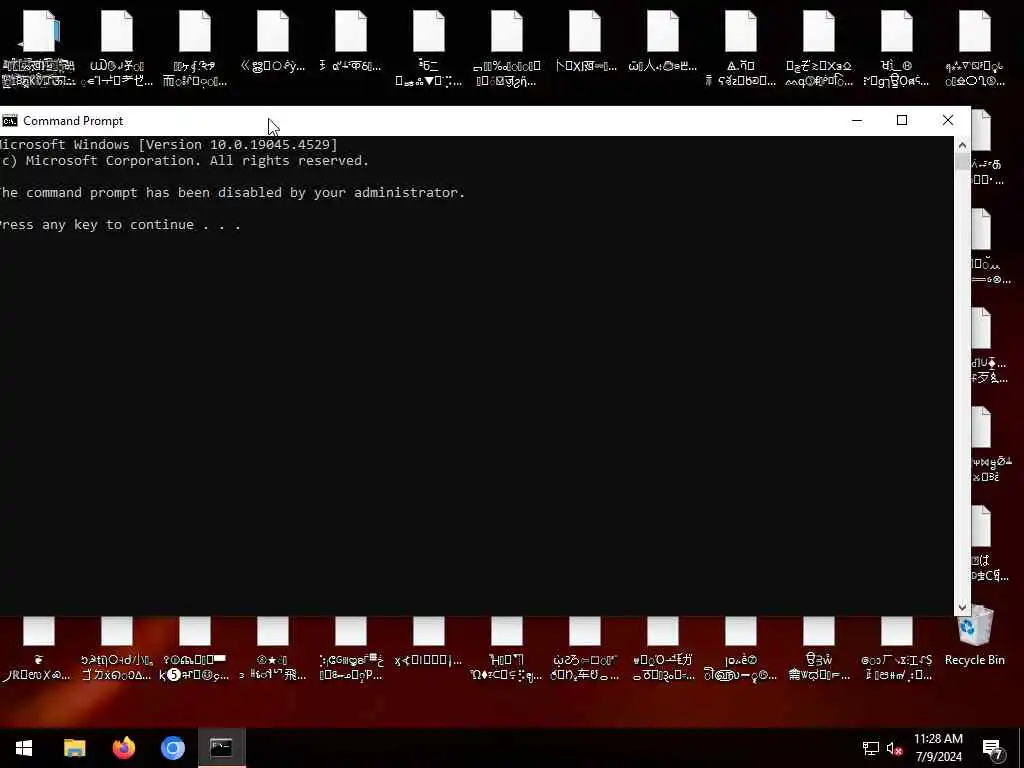Screen dimensions: 1024x768
Task: Open the Windows Start menu
Action: [x=24, y=748]
